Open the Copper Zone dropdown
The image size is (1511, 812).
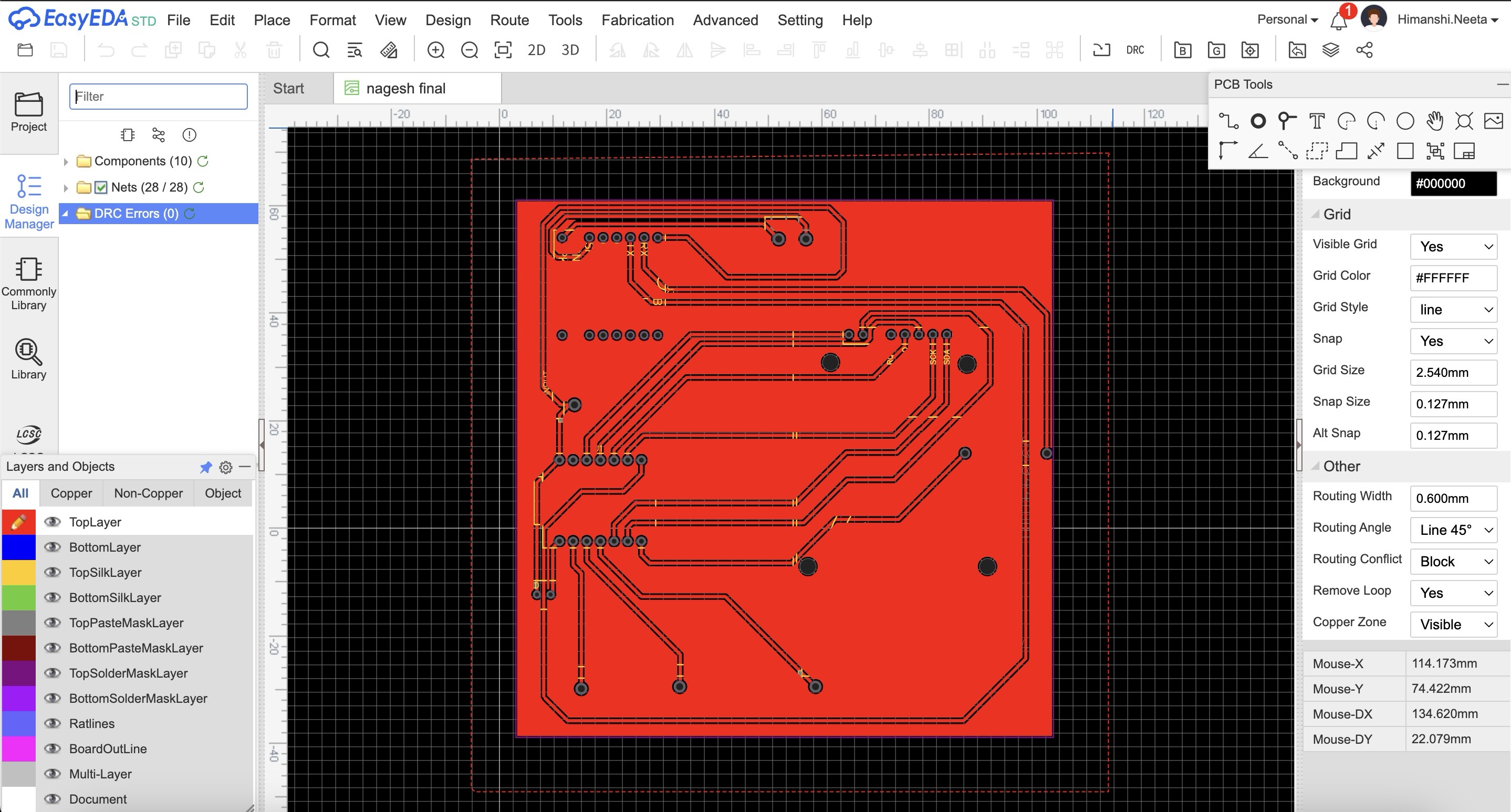point(1454,625)
